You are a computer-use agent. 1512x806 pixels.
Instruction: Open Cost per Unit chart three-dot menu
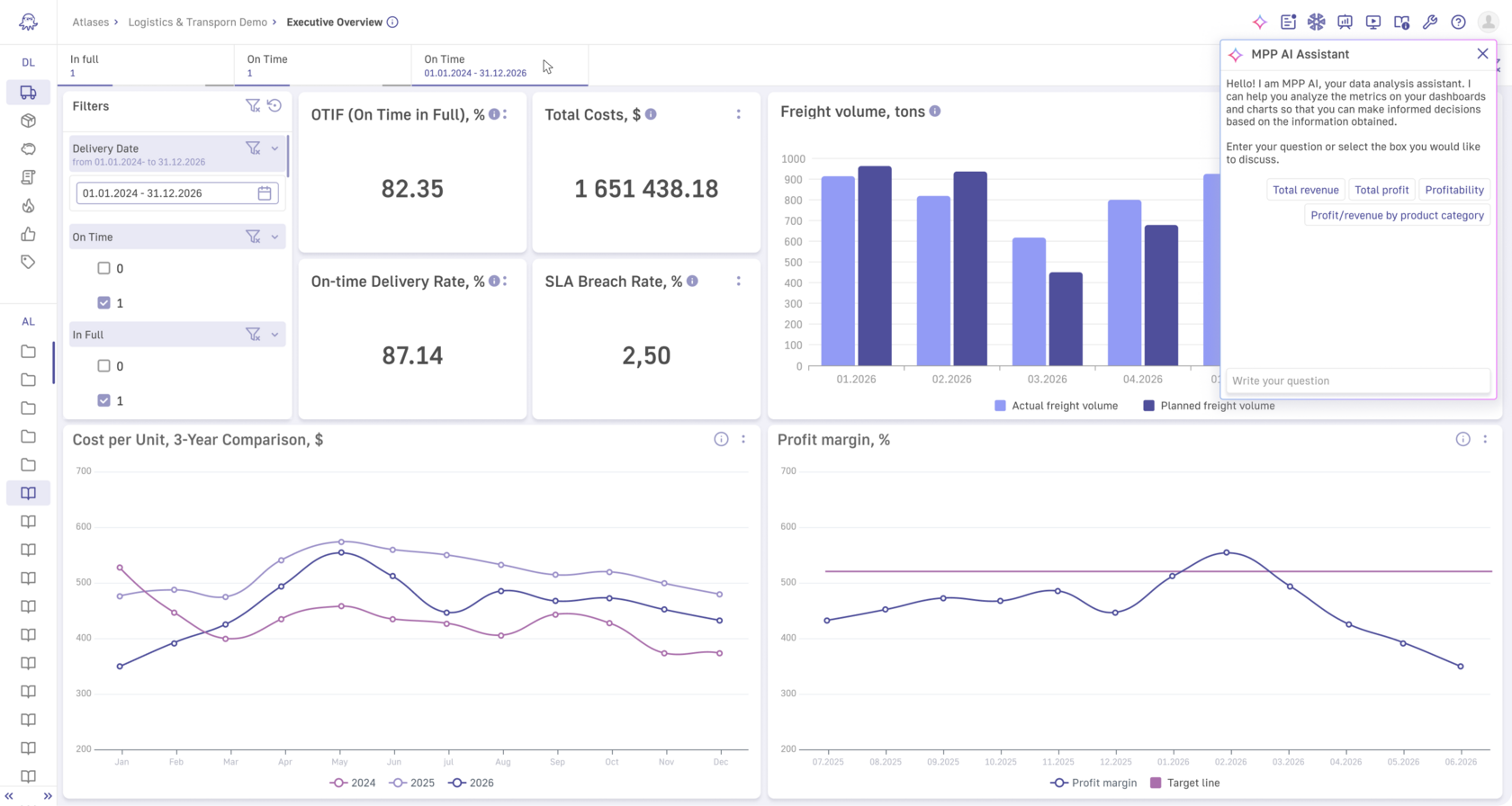pos(743,439)
